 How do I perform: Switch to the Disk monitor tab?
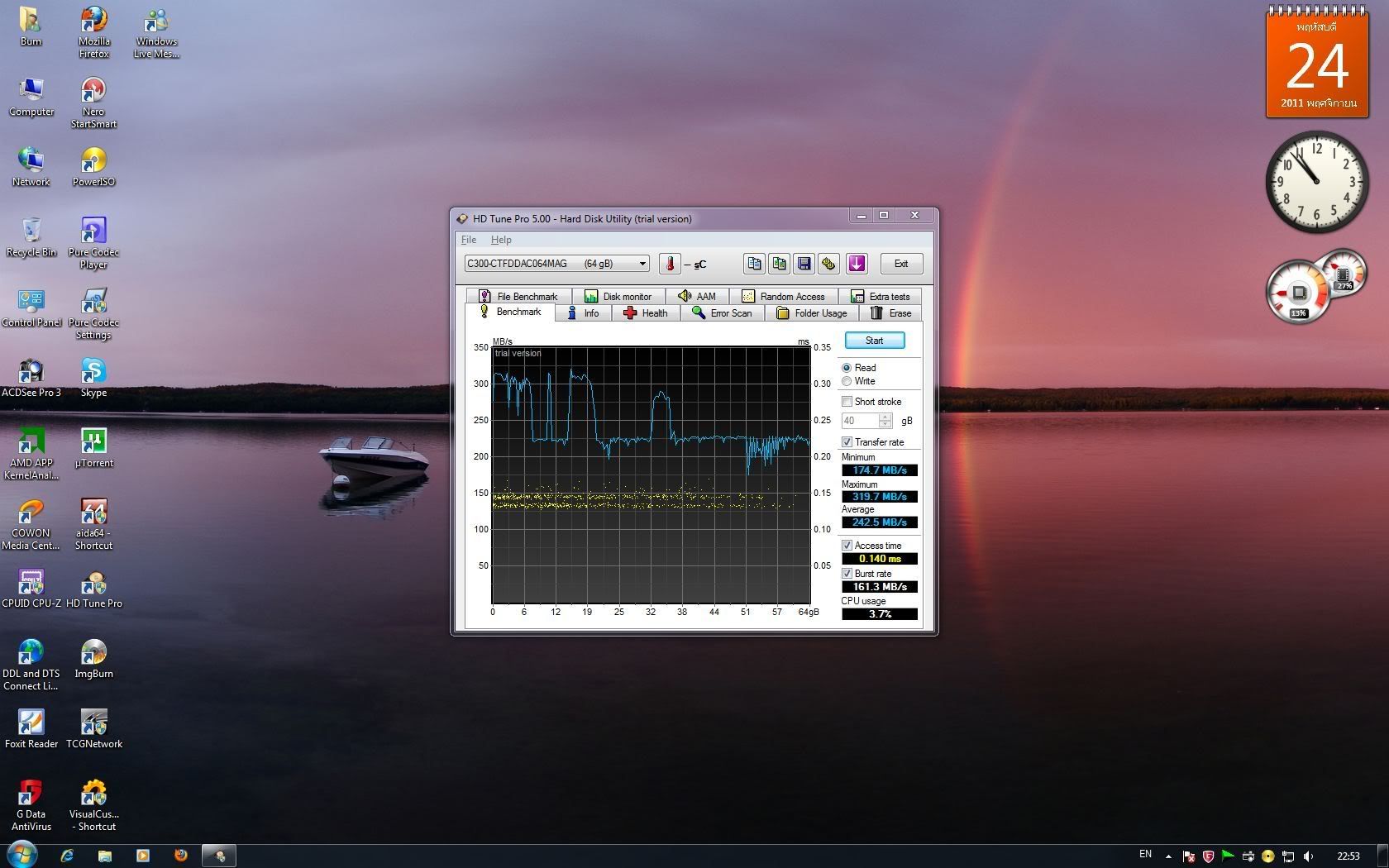tap(618, 296)
